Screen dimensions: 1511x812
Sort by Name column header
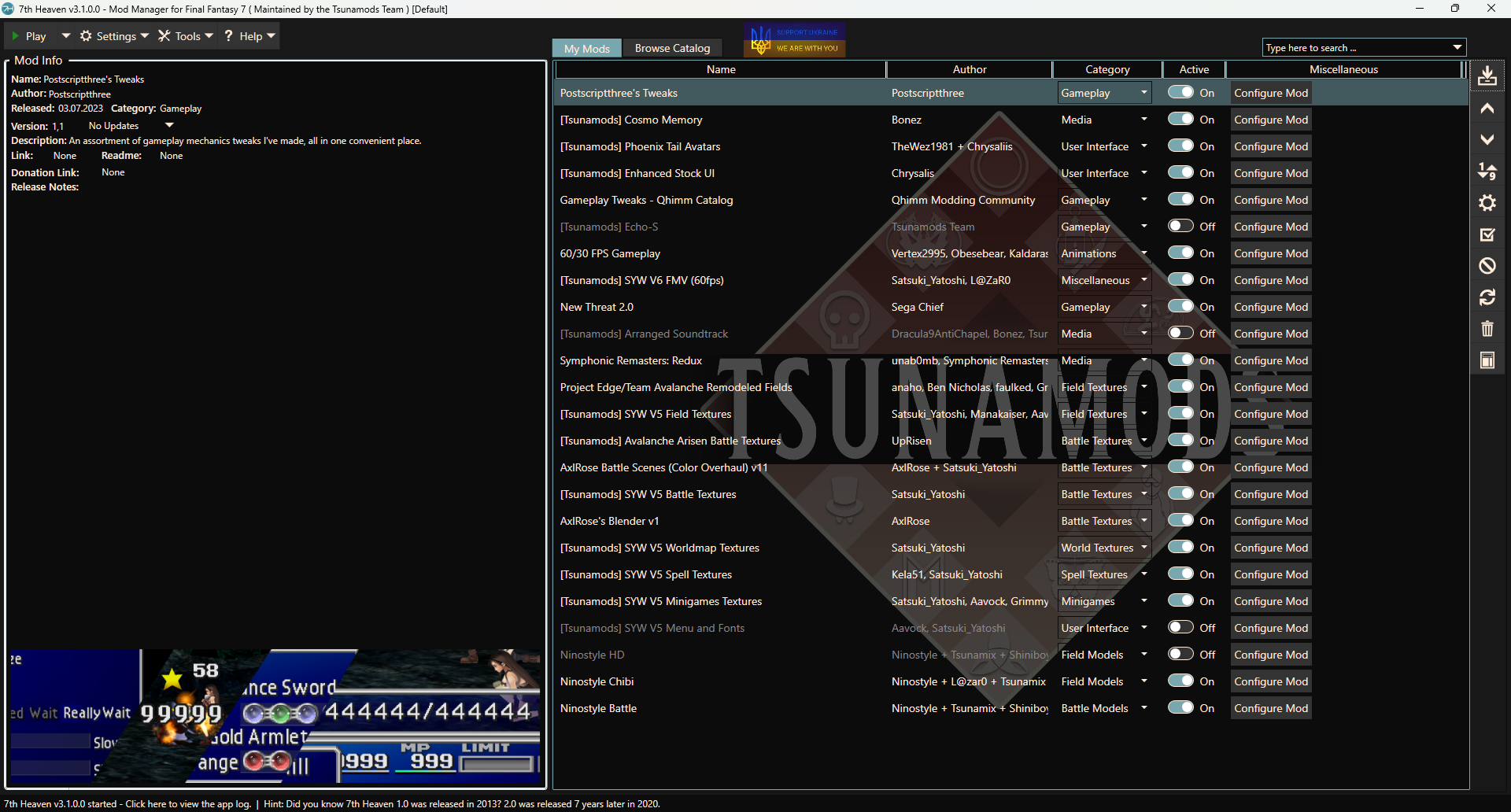(x=721, y=69)
